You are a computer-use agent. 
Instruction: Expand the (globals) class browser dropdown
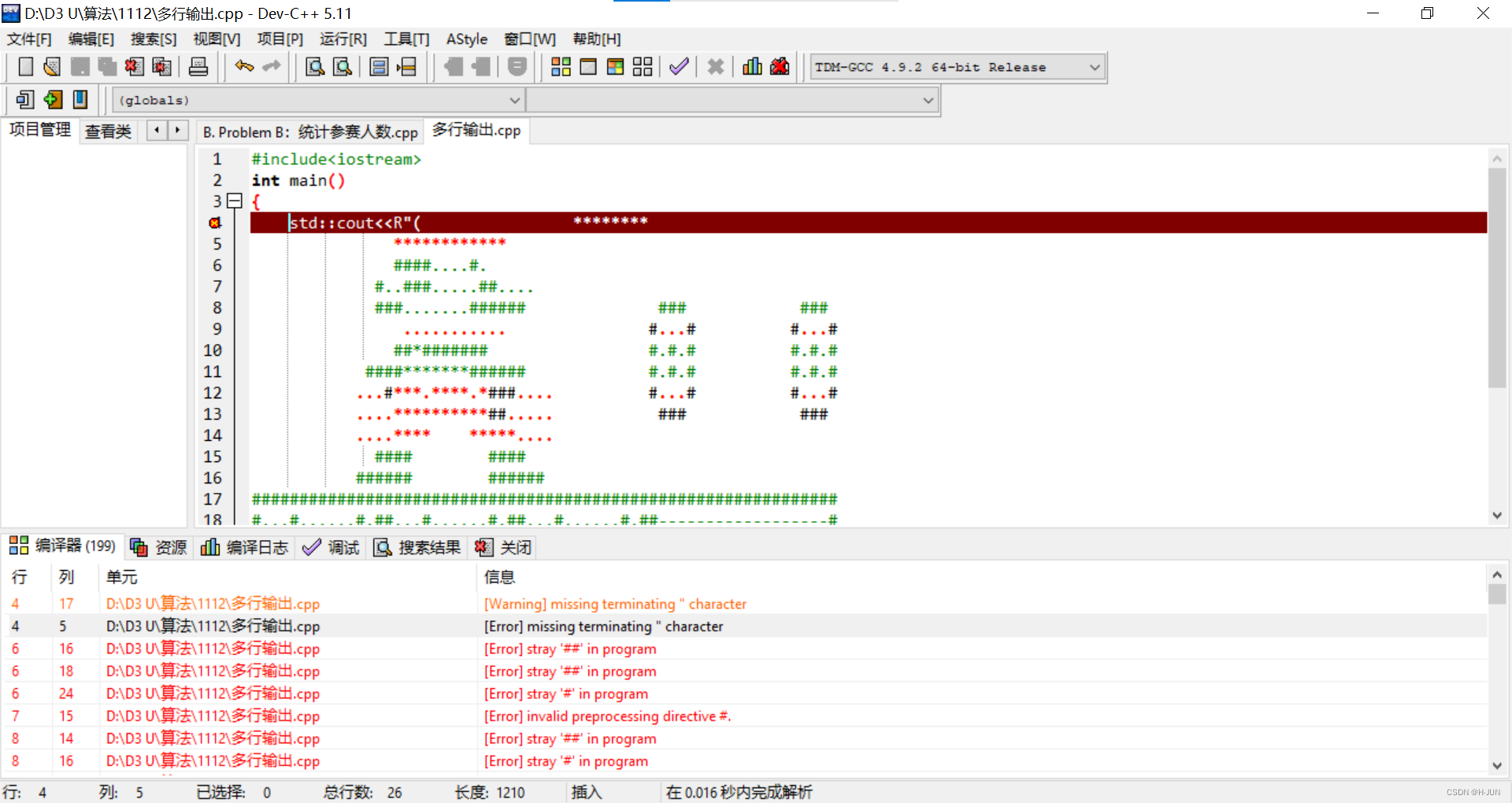[x=515, y=100]
